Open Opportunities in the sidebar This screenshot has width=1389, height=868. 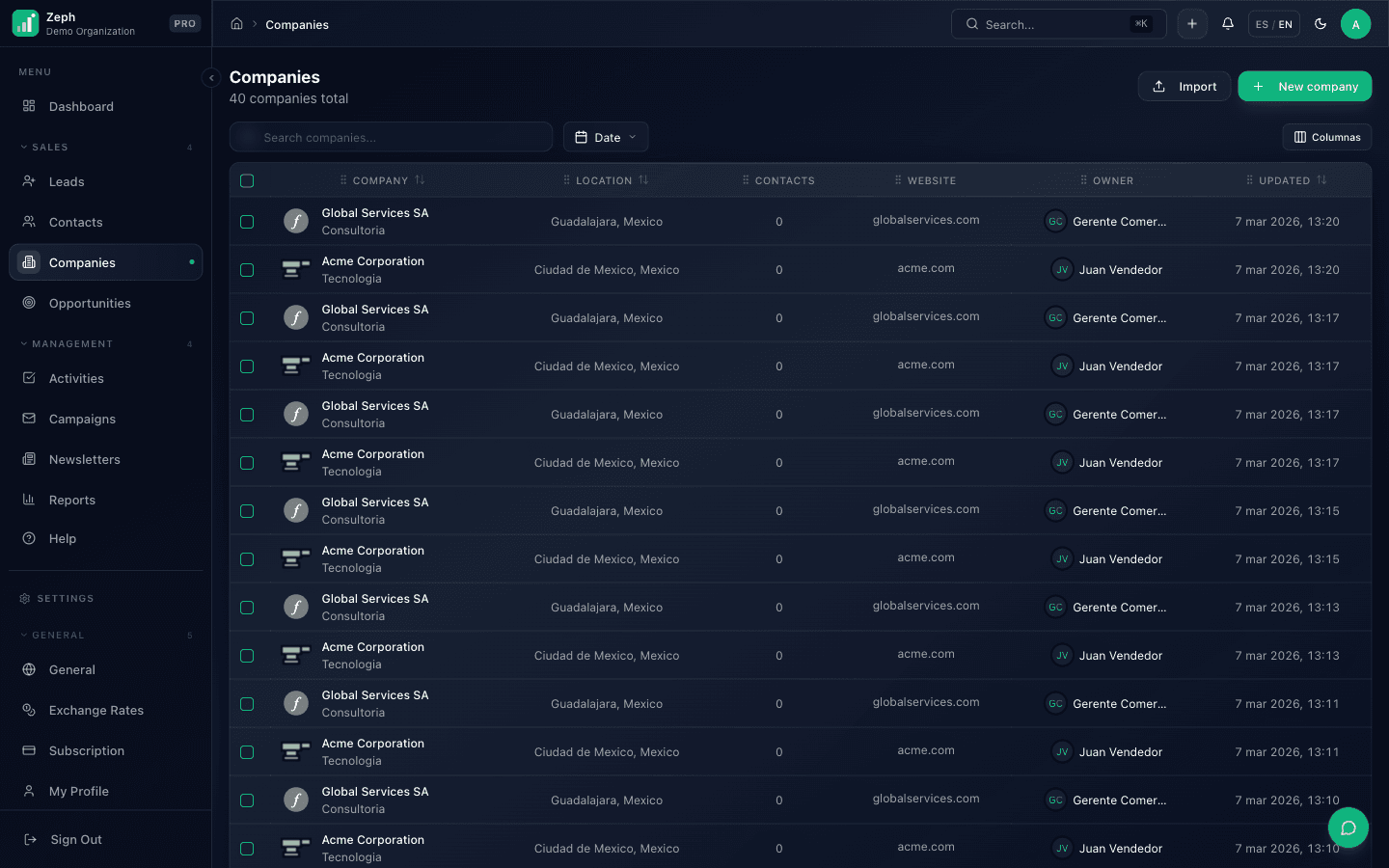(x=90, y=303)
